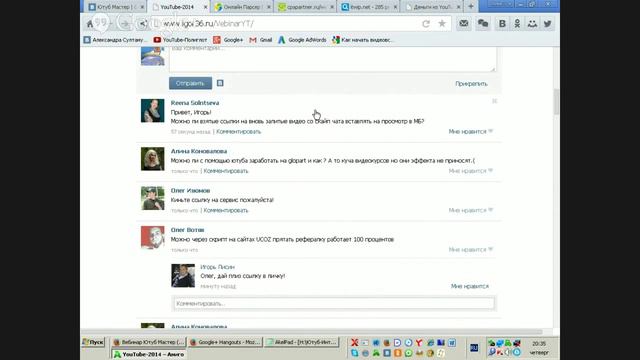This screenshot has width=640, height=360.
Task: Open the mail envelope toolbar icon
Action: click(464, 24)
